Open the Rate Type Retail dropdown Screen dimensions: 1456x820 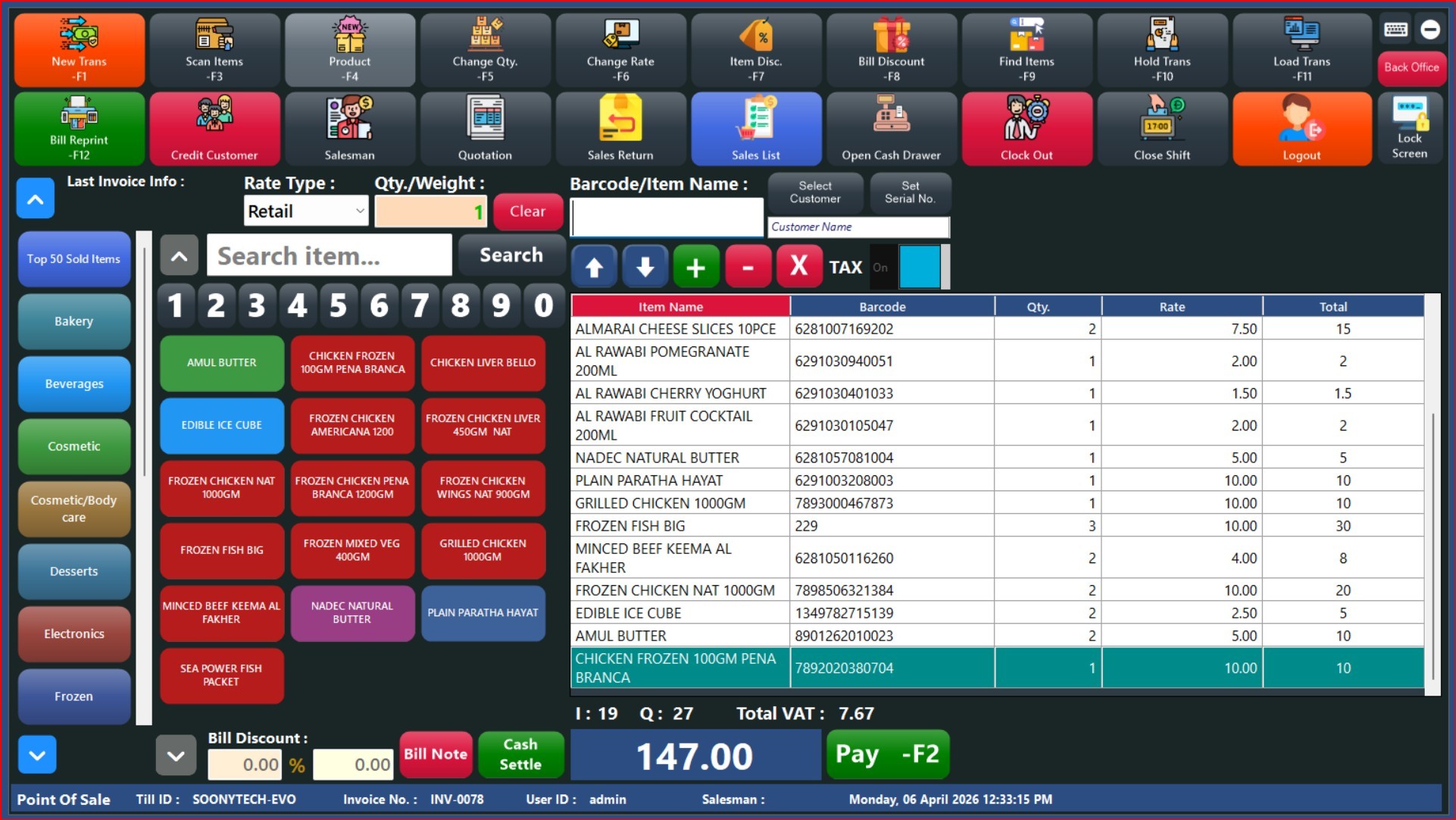[x=306, y=211]
